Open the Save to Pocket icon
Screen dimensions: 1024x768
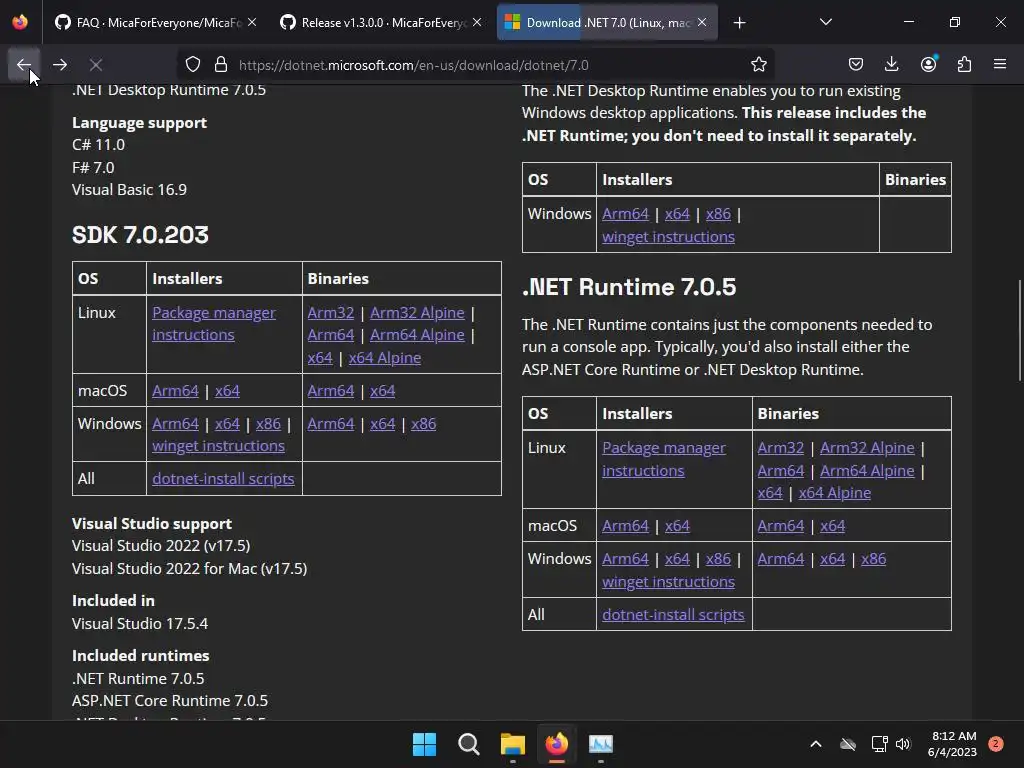point(856,65)
